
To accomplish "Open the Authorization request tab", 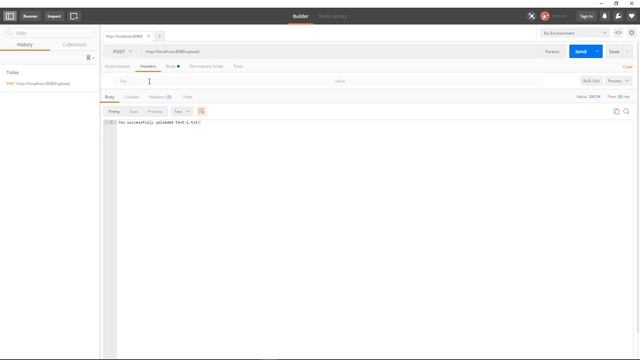I will pyautogui.click(x=118, y=66).
